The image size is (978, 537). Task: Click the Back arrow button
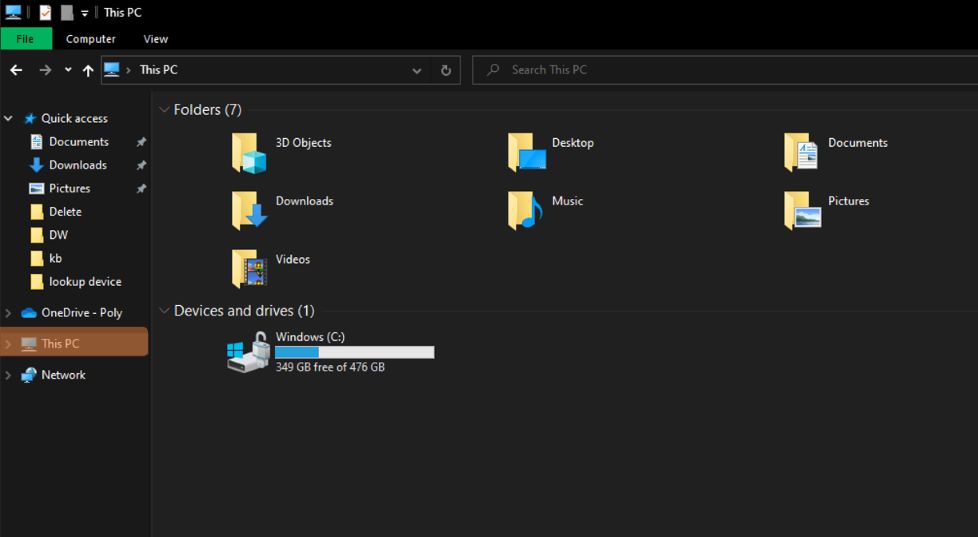(x=16, y=70)
